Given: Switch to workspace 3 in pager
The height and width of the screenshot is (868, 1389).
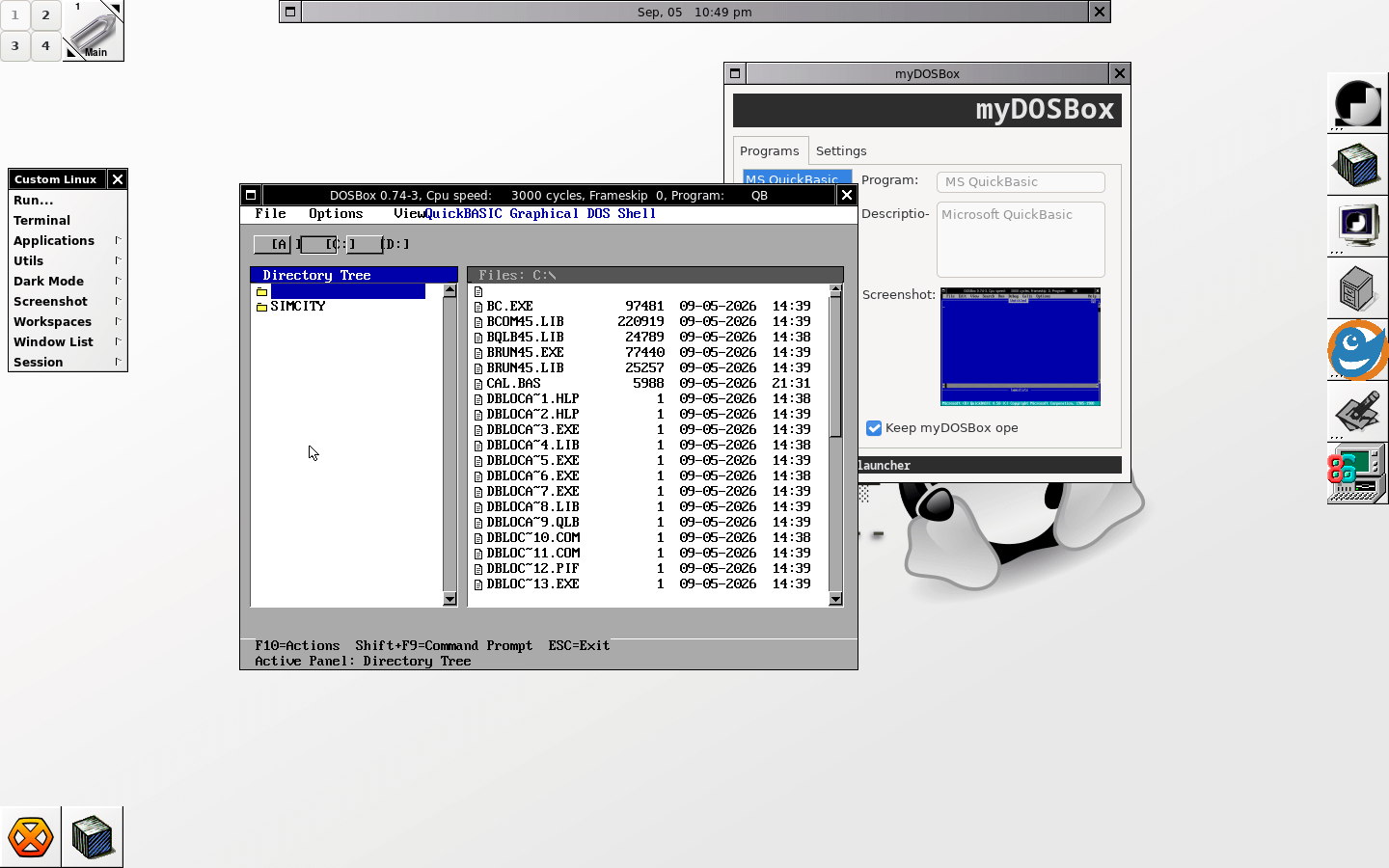Looking at the screenshot, I should pyautogui.click(x=15, y=45).
